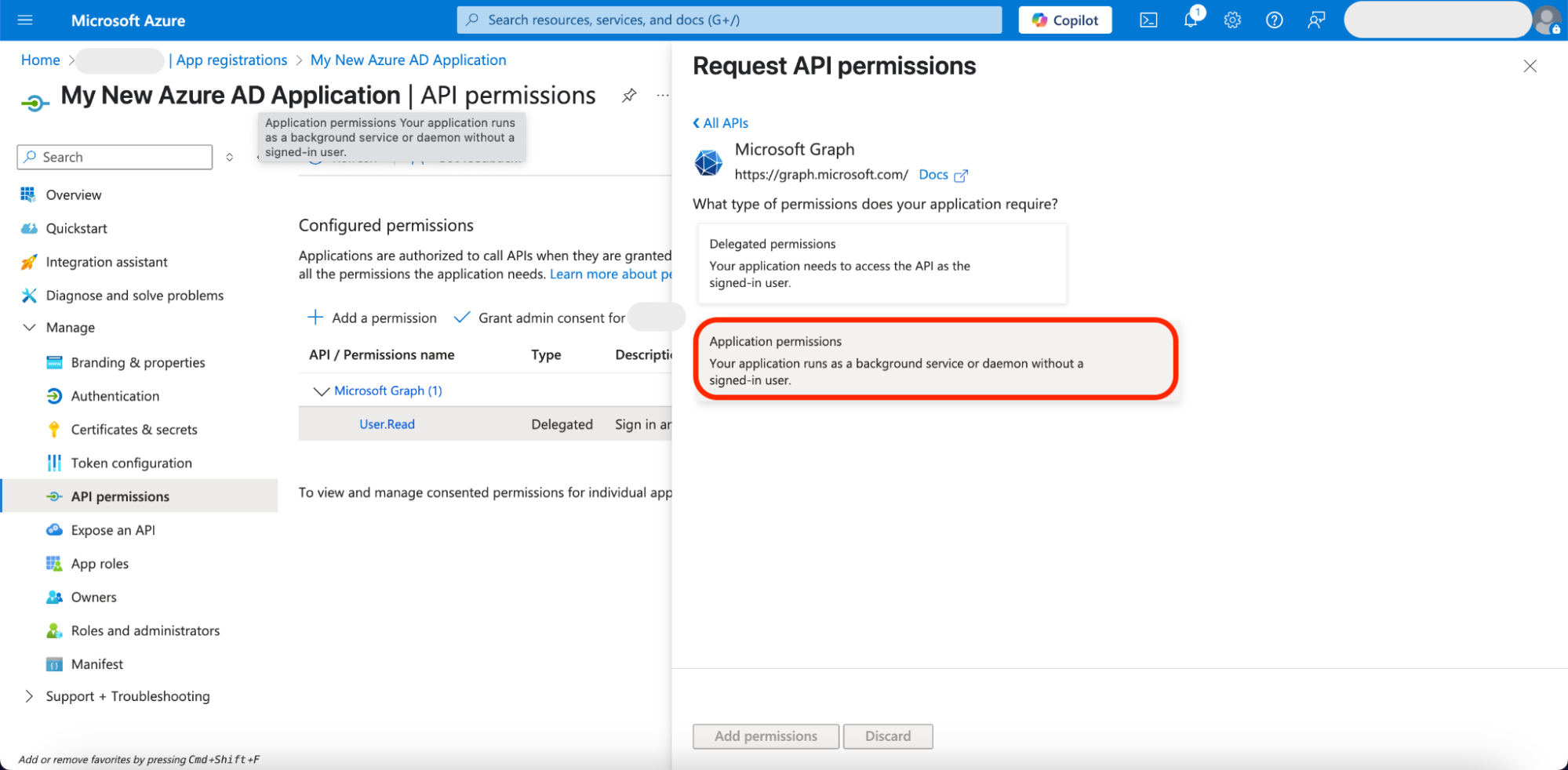
Task: Click the Microsoft Azure portal title
Action: click(128, 20)
